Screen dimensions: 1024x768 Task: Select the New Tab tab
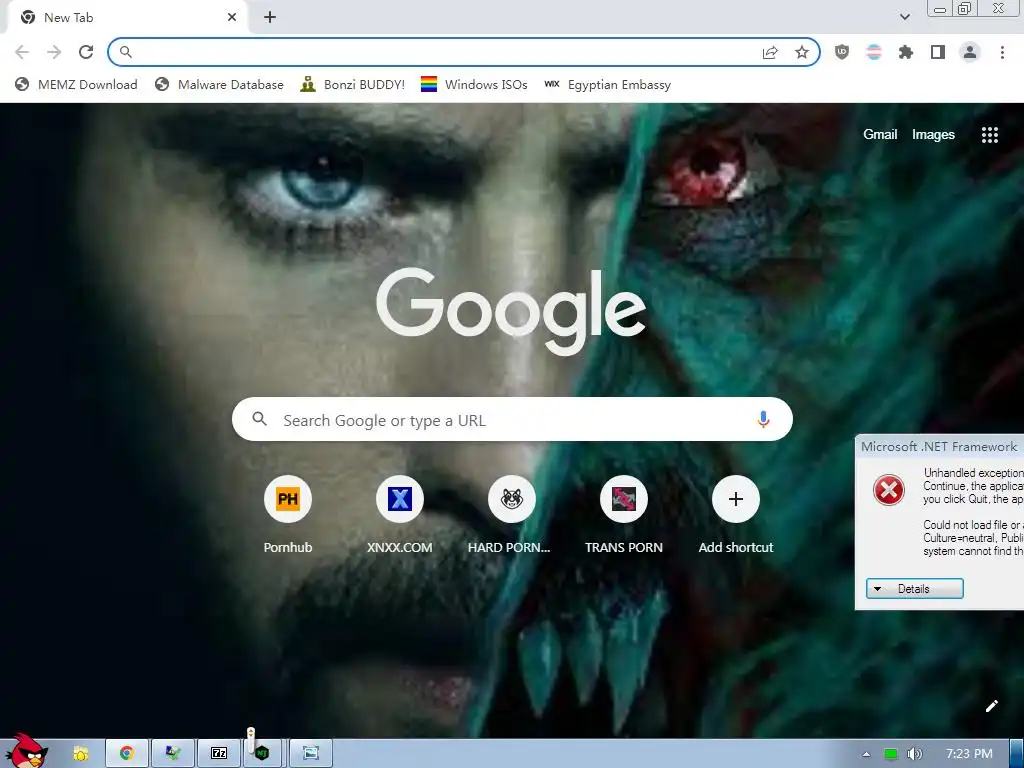(x=127, y=18)
